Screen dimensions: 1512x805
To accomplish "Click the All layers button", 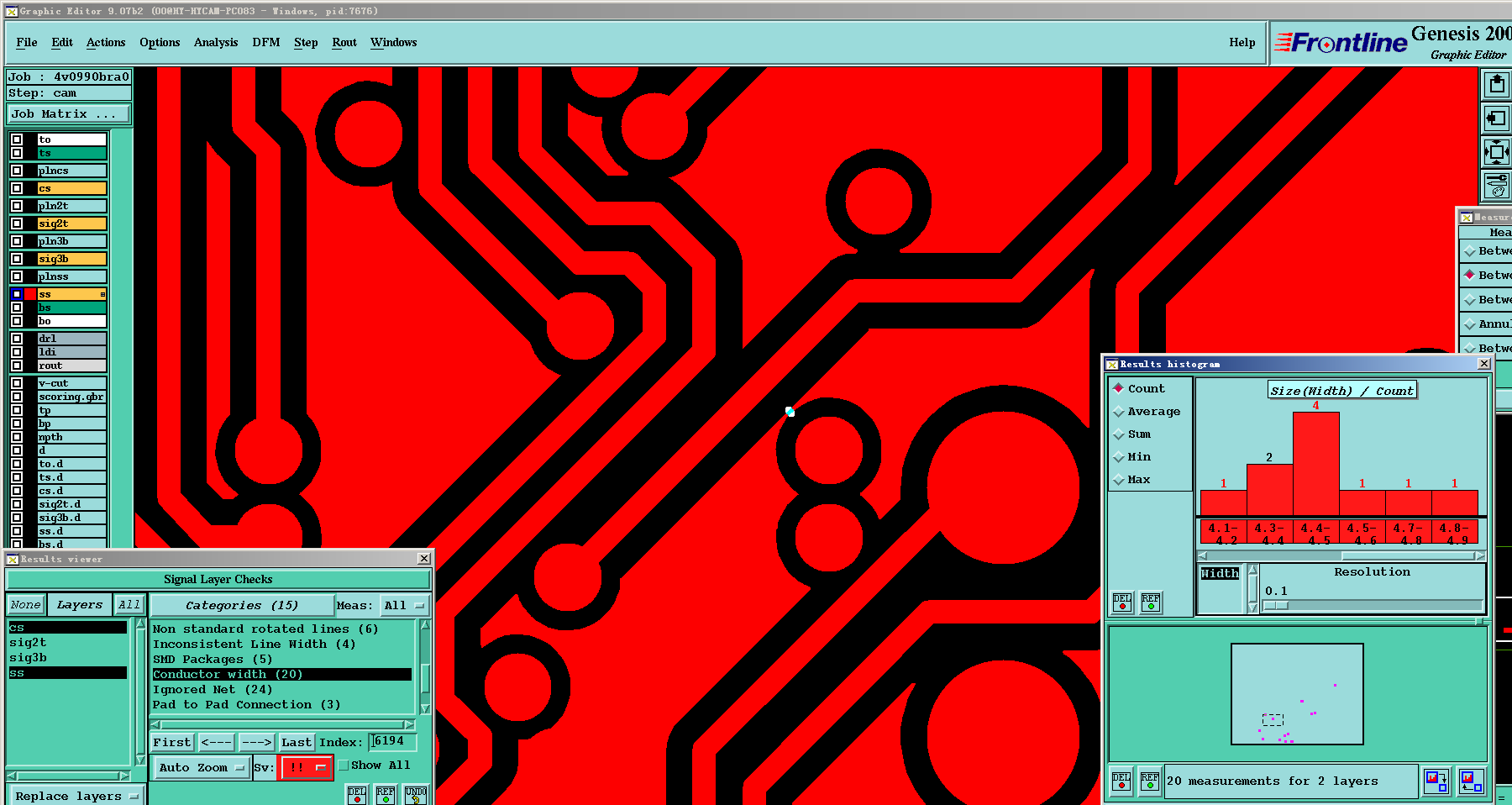I will 129,604.
